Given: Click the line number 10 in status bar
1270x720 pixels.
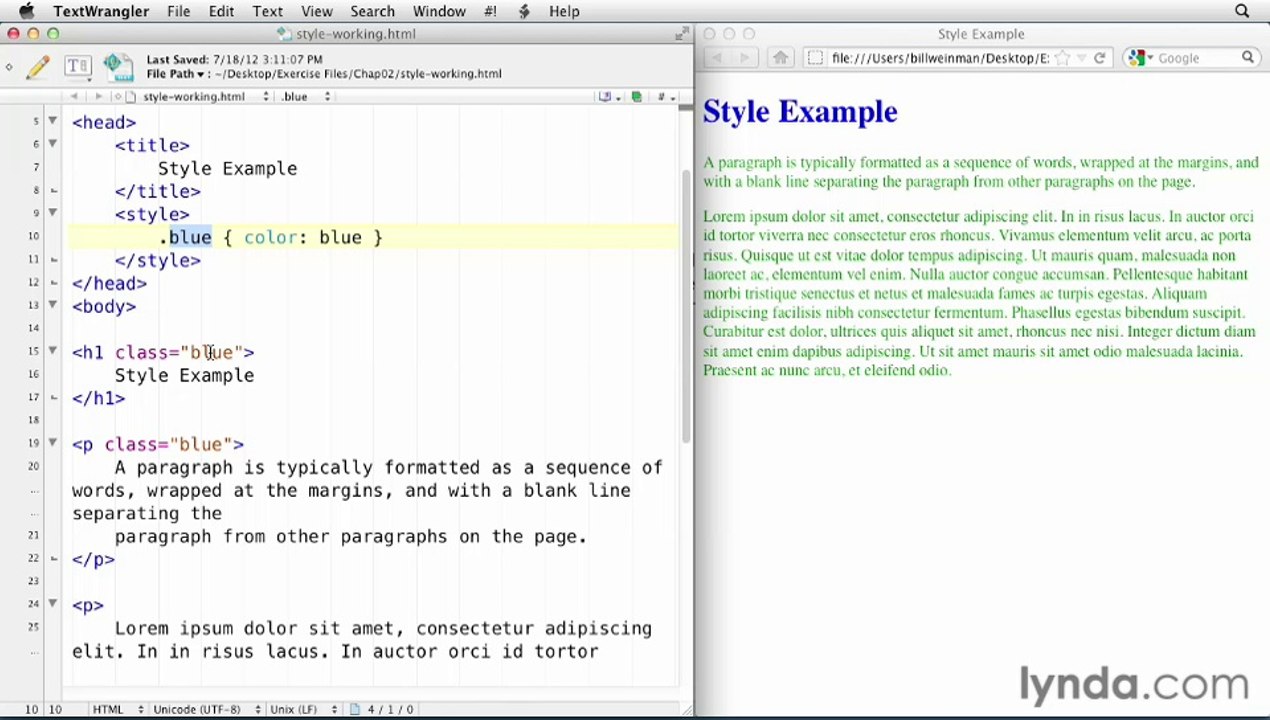Looking at the screenshot, I should click(x=32, y=709).
